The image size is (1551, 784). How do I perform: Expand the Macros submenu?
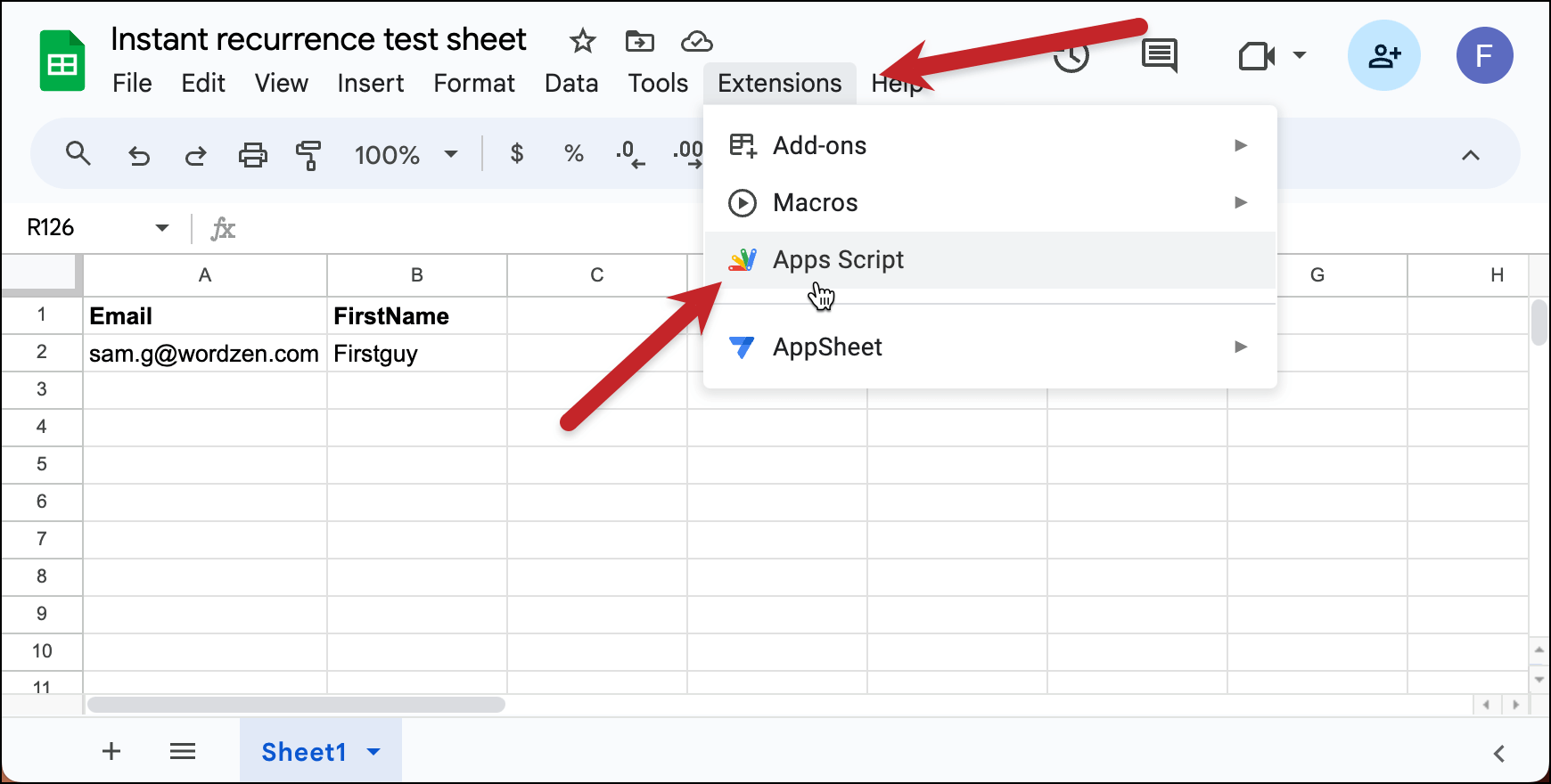click(x=989, y=202)
